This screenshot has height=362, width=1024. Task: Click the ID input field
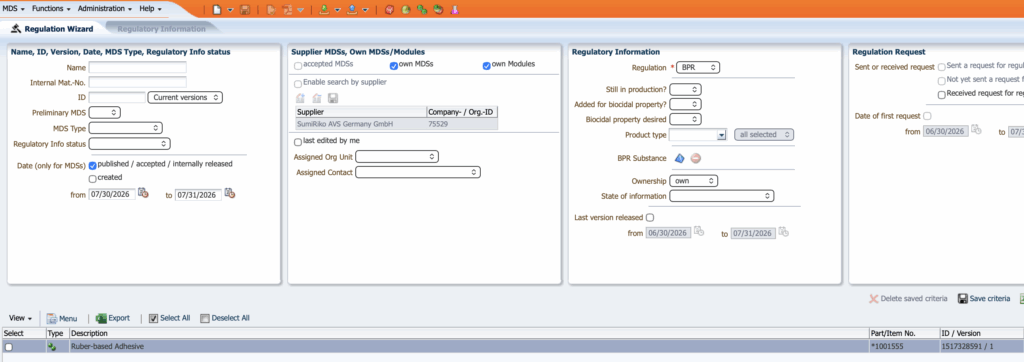pyautogui.click(x=117, y=97)
